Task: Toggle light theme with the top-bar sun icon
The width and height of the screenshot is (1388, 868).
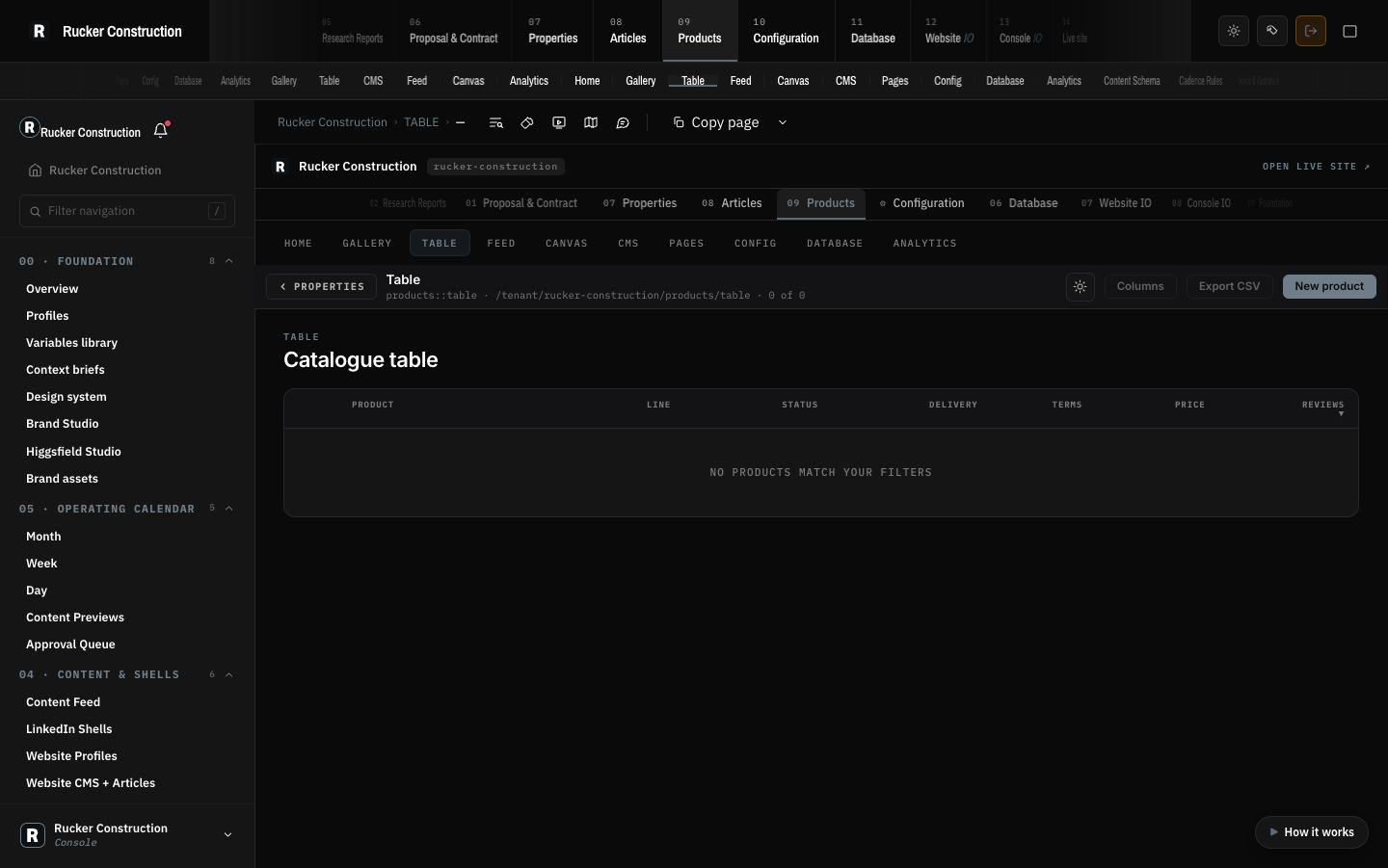Action: 1234,31
